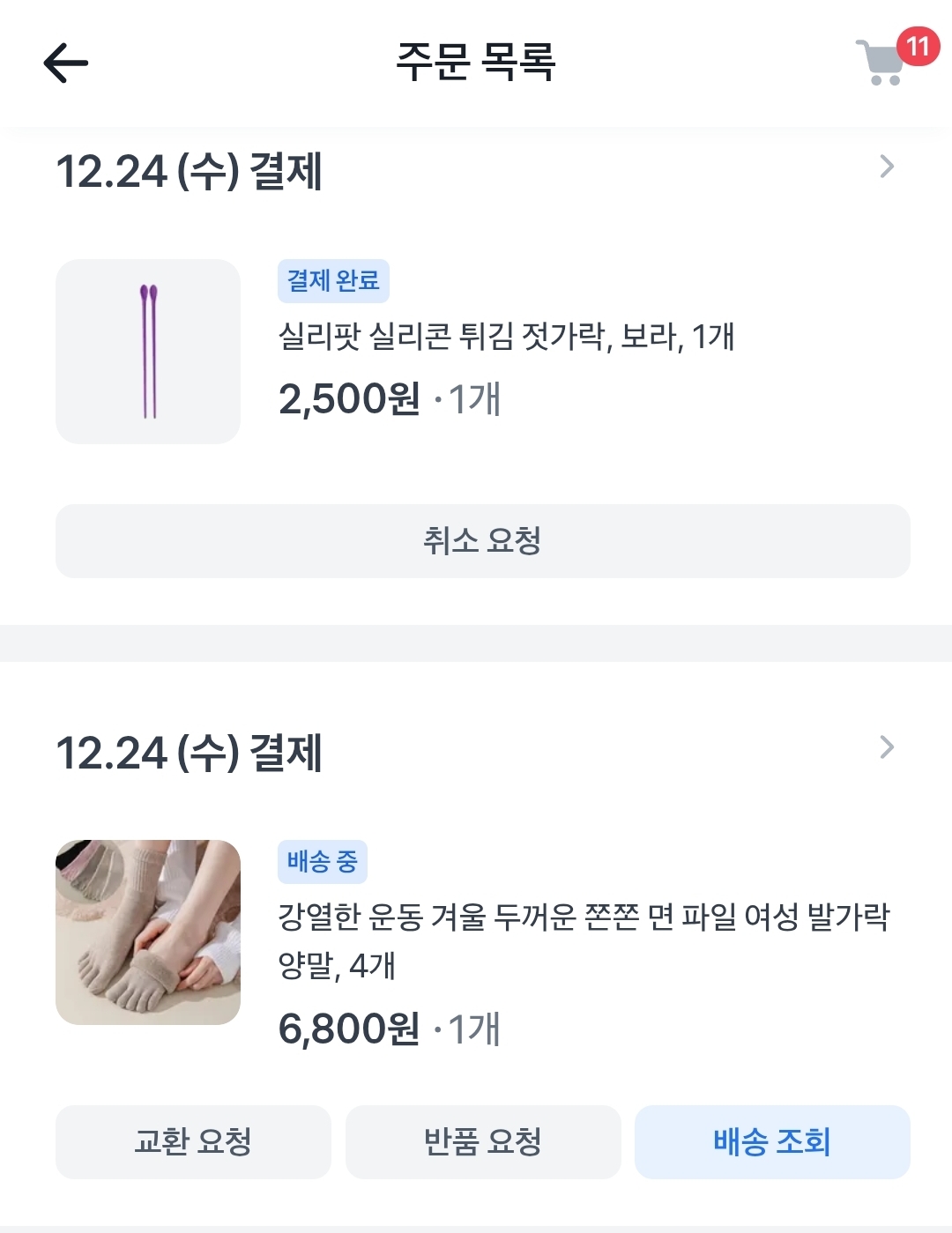Tap the socks order's 12.24 (수) 결제 header
Viewport: 952px width, 1233px height.
(x=190, y=753)
